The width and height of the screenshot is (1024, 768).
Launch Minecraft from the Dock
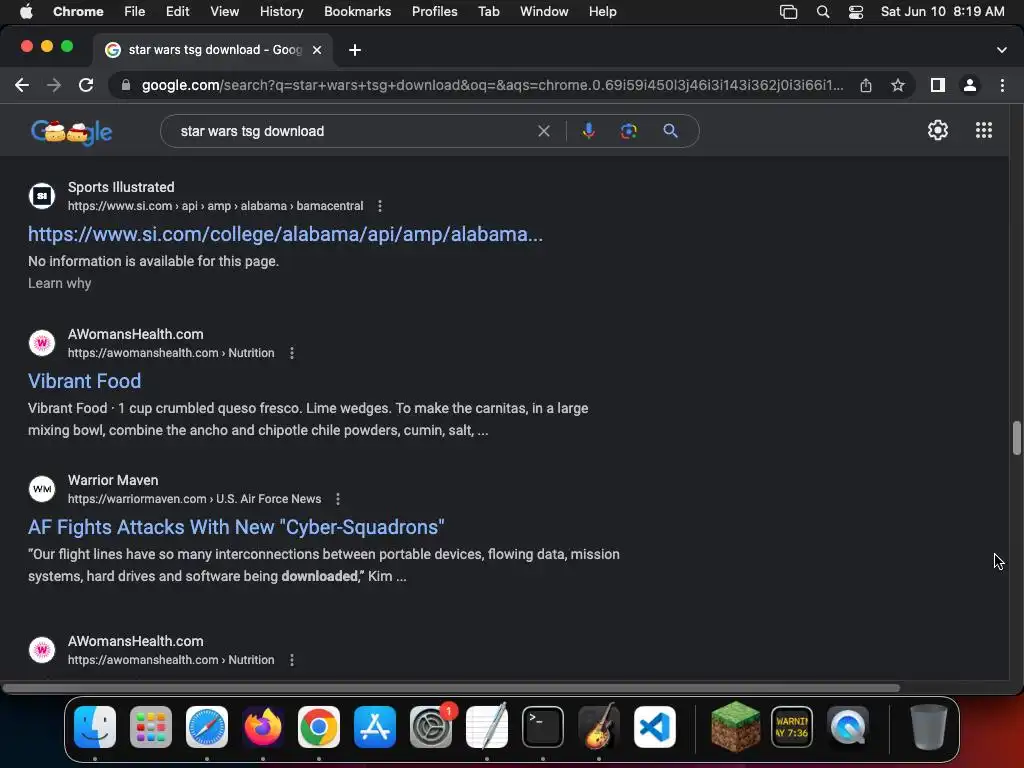pos(735,726)
